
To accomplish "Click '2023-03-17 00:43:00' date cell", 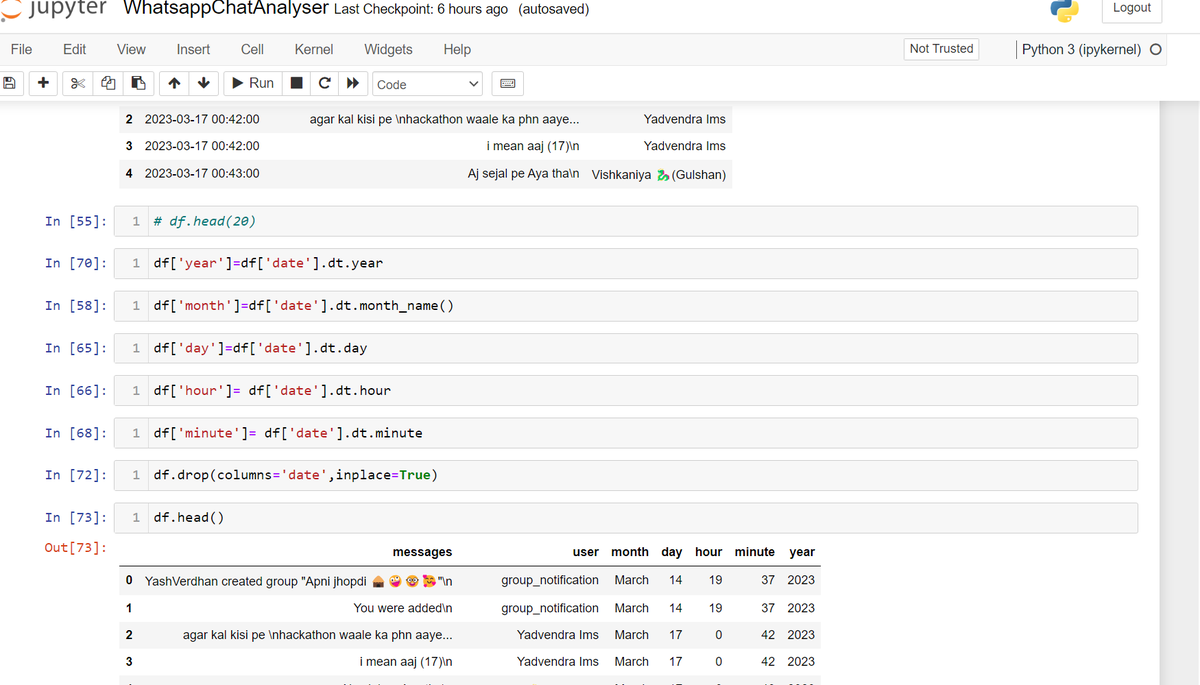I will click(x=202, y=173).
